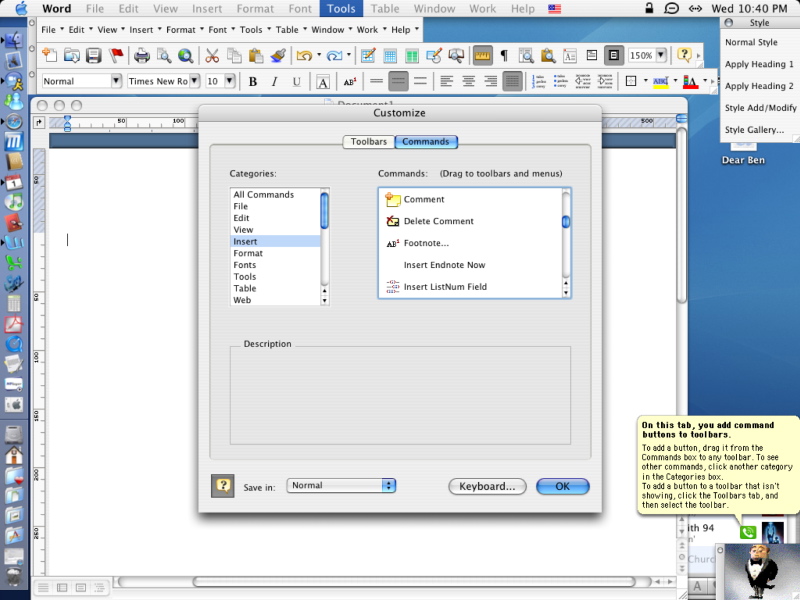800x600 pixels.
Task: Open the Table menu in the menu bar
Action: (384, 9)
